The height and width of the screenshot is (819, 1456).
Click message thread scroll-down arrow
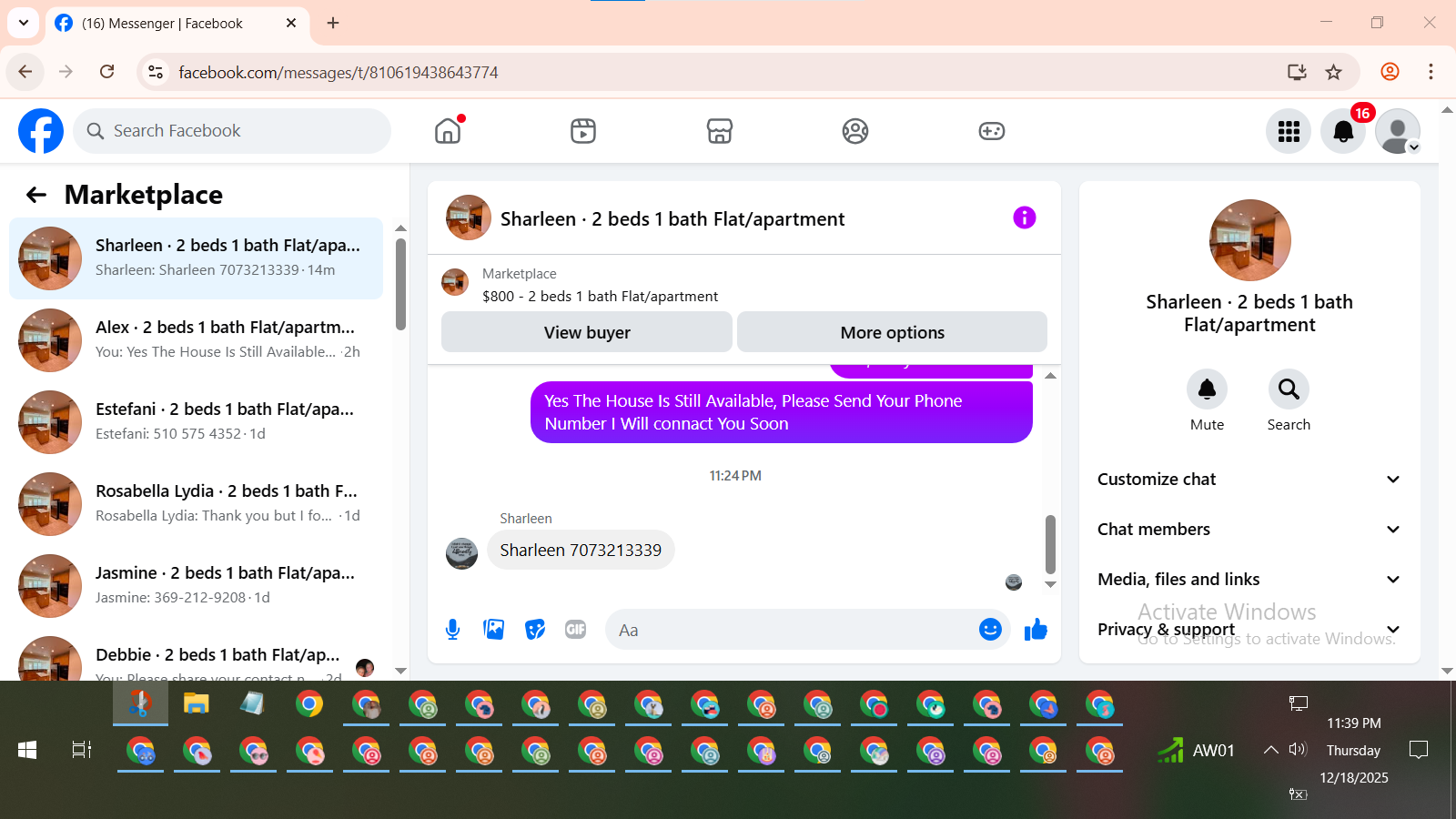pyautogui.click(x=1050, y=584)
